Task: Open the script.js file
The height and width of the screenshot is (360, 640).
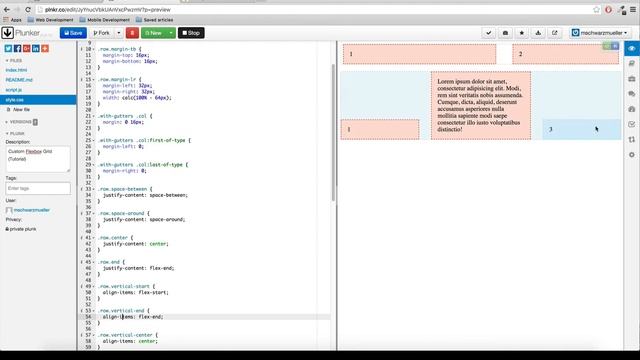Action: coord(14,90)
